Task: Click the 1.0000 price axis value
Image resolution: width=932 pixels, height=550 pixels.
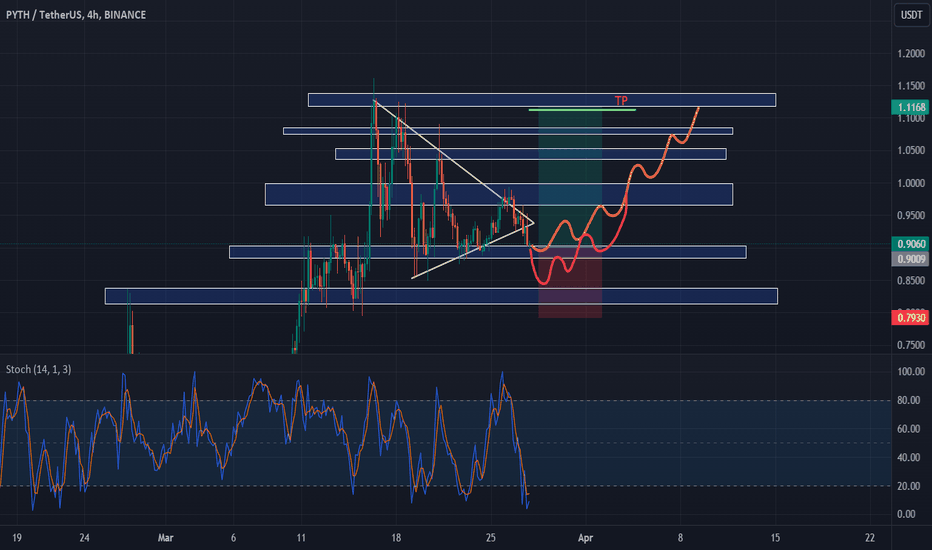Action: coord(911,183)
